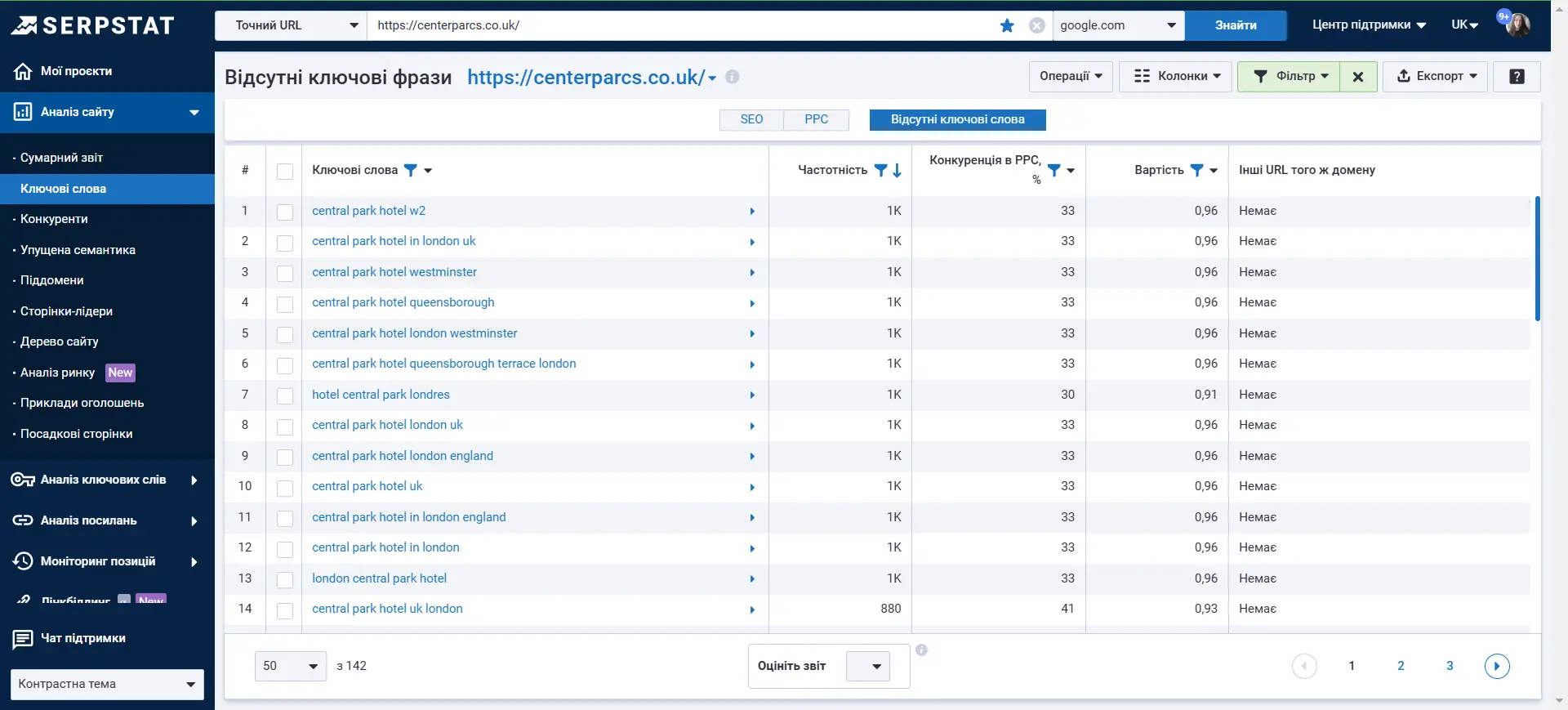Open Аналіз ключових слів key icon section
Screen dimensions: 1568x710
click(x=23, y=480)
